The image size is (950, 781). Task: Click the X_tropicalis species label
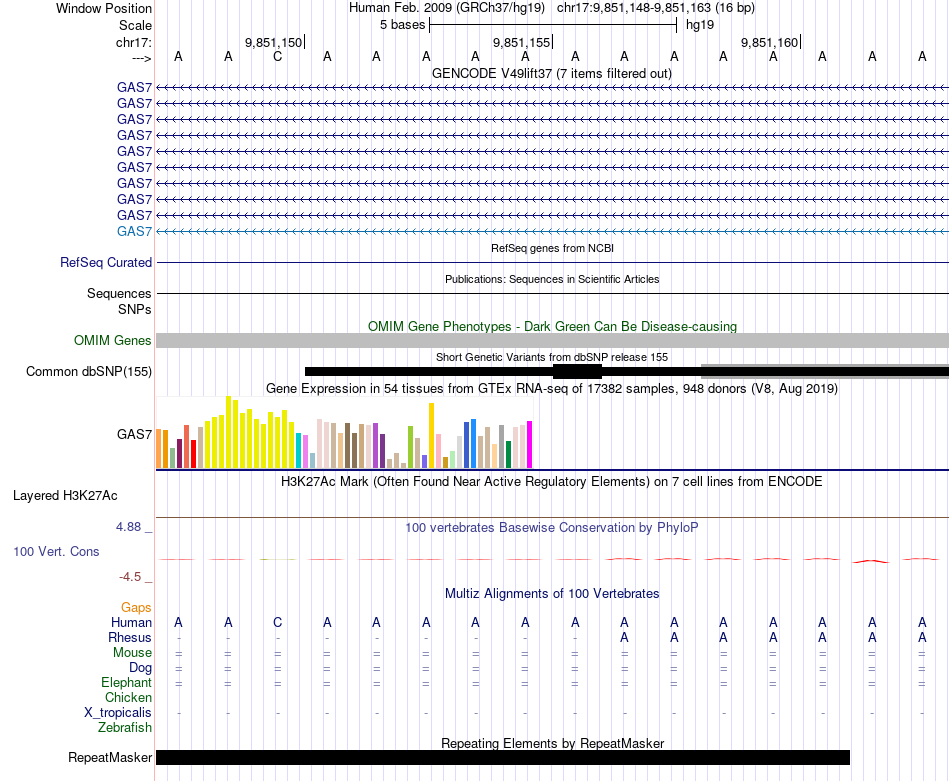coord(118,713)
